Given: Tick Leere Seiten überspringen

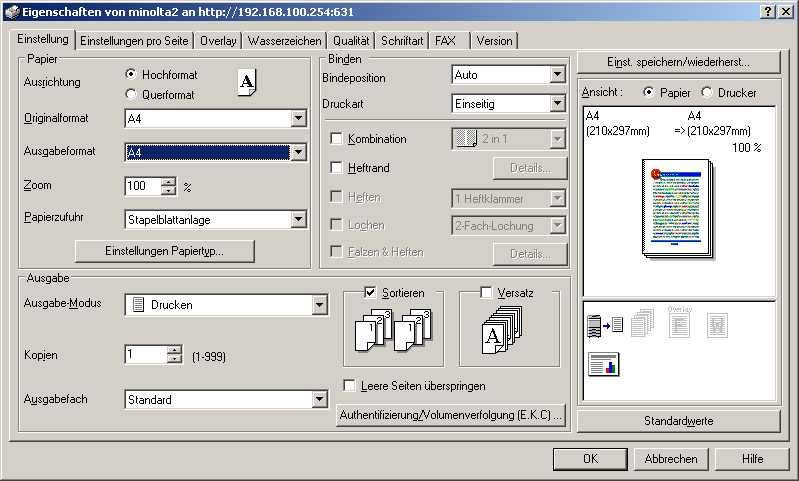Looking at the screenshot, I should tap(350, 385).
